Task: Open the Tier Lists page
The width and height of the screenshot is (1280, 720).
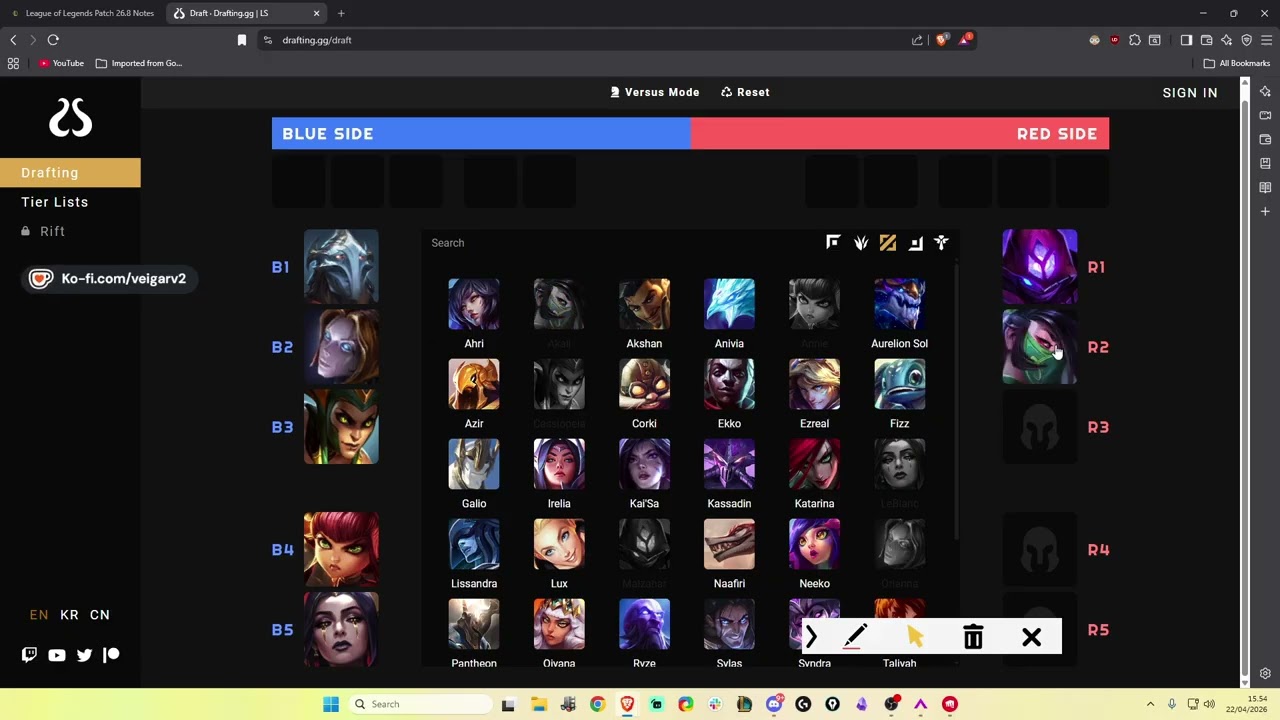Action: click(55, 202)
